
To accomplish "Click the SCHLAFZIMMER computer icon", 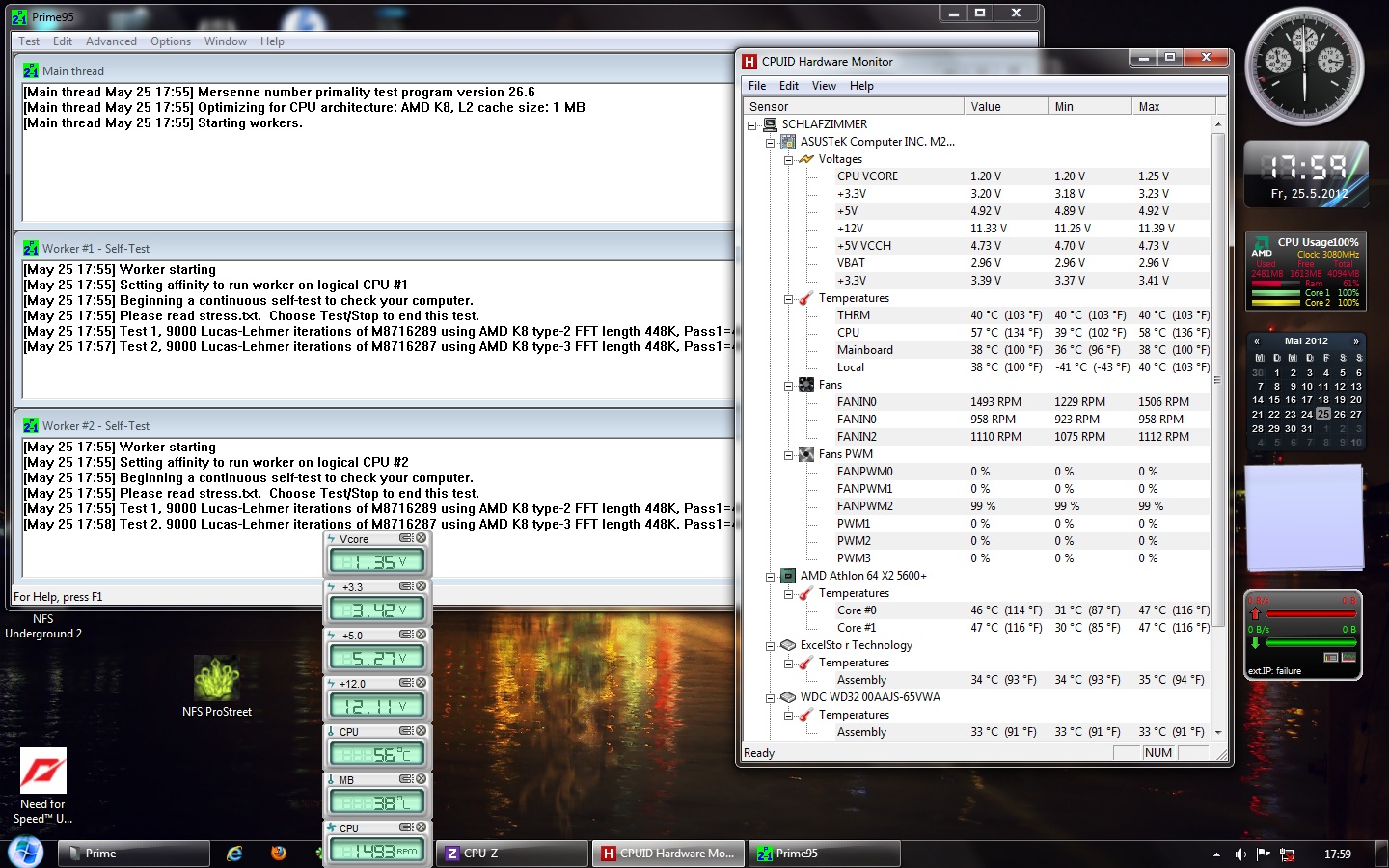I will [770, 124].
